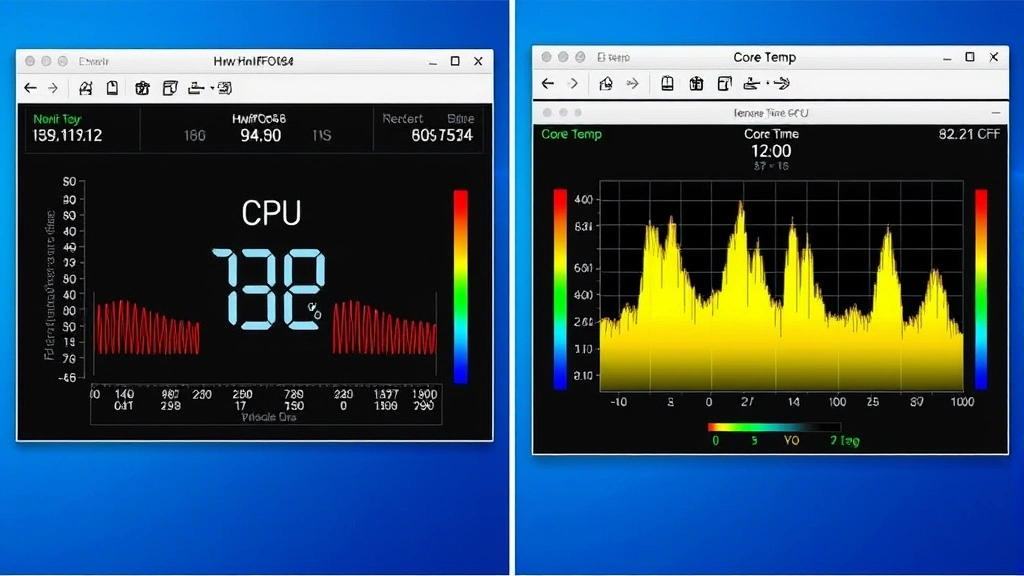
Task: Select the Core Time header item
Action: (x=770, y=132)
